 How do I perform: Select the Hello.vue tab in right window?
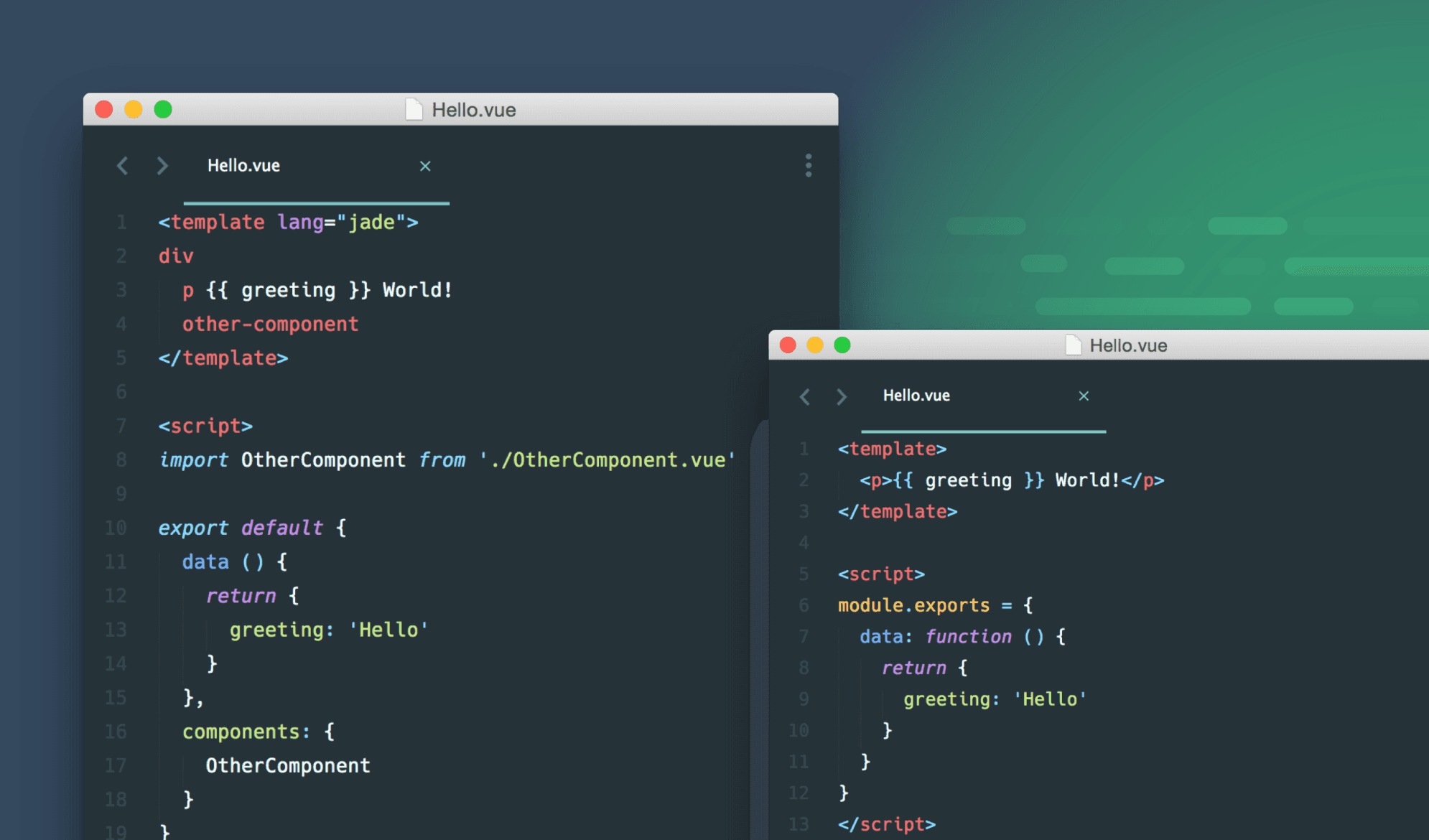[916, 396]
